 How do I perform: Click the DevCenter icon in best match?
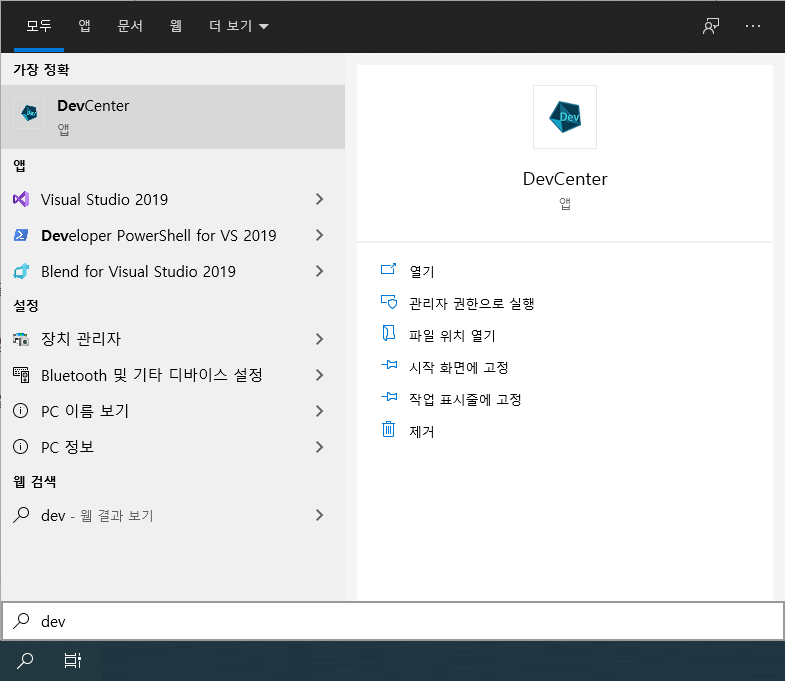coord(29,113)
